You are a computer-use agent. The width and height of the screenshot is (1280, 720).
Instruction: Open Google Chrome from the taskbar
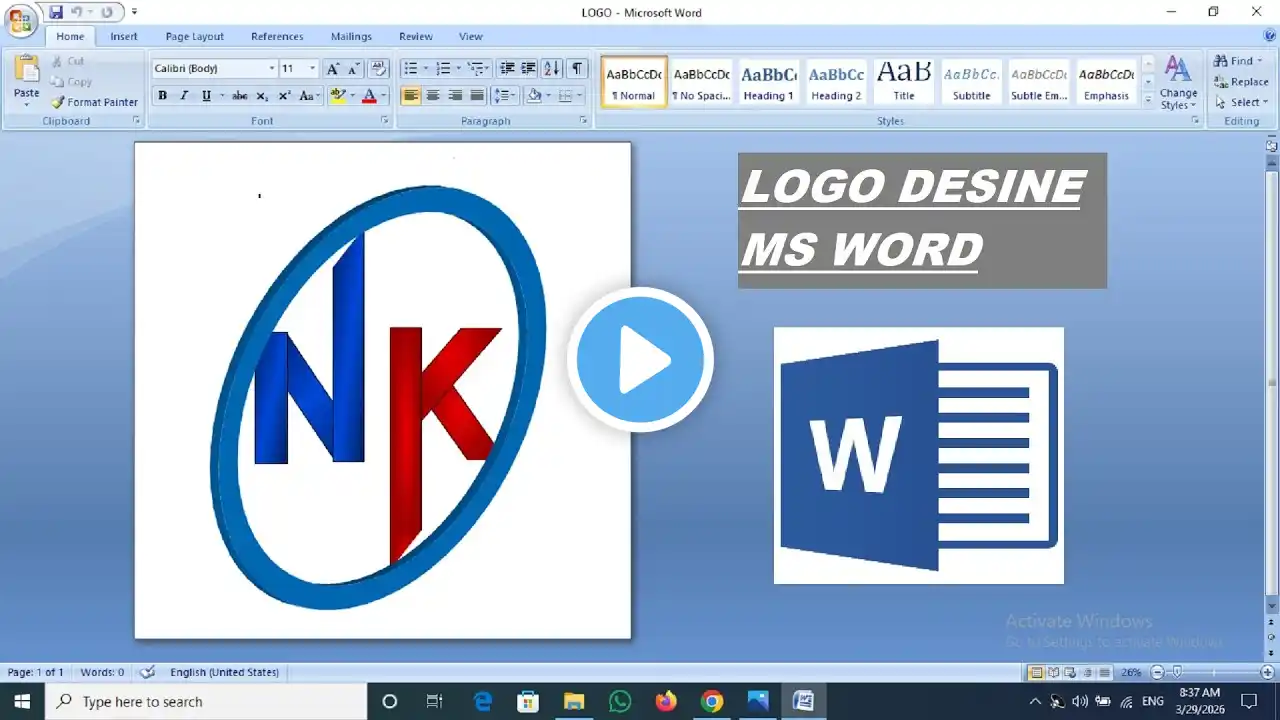click(x=712, y=701)
